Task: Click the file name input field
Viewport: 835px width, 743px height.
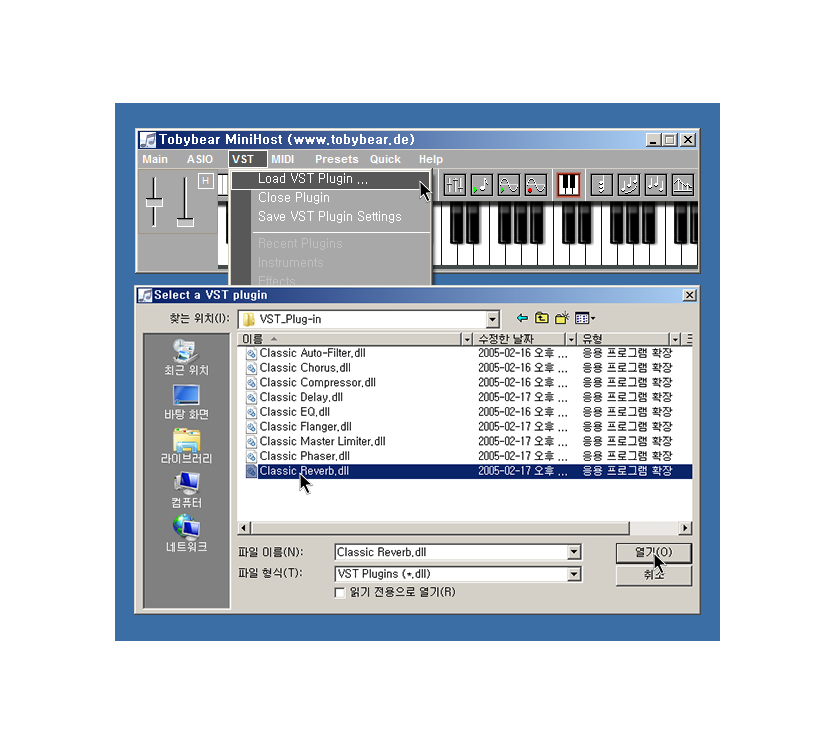Action: (x=452, y=552)
